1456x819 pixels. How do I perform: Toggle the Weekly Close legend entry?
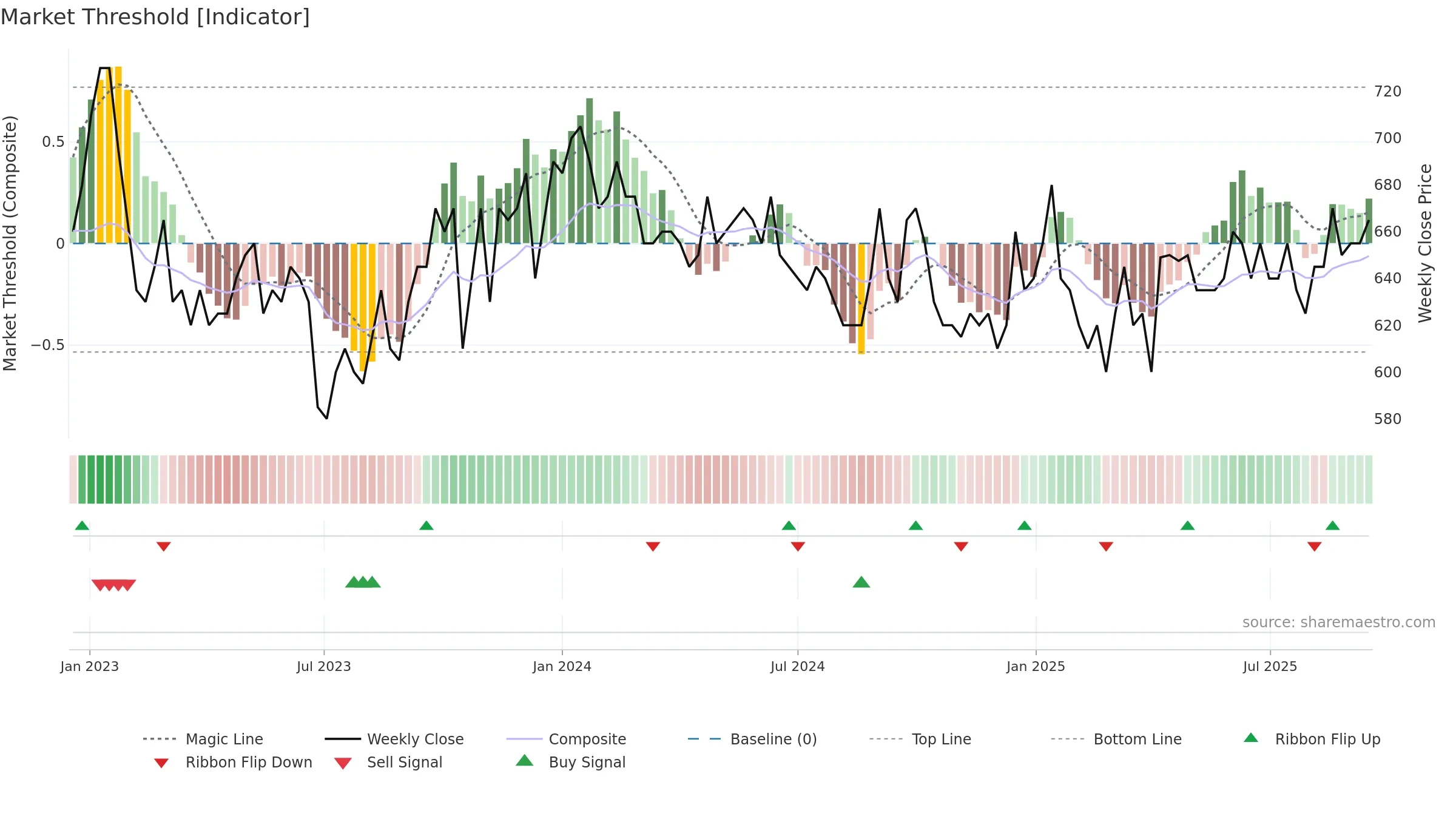pos(394,739)
